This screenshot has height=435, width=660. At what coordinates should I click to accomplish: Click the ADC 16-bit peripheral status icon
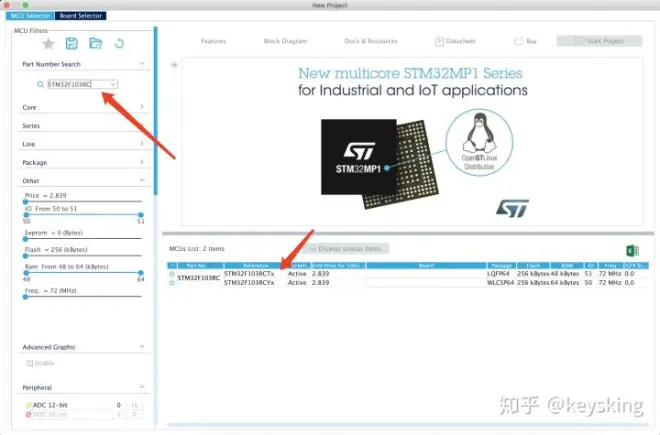point(29,414)
